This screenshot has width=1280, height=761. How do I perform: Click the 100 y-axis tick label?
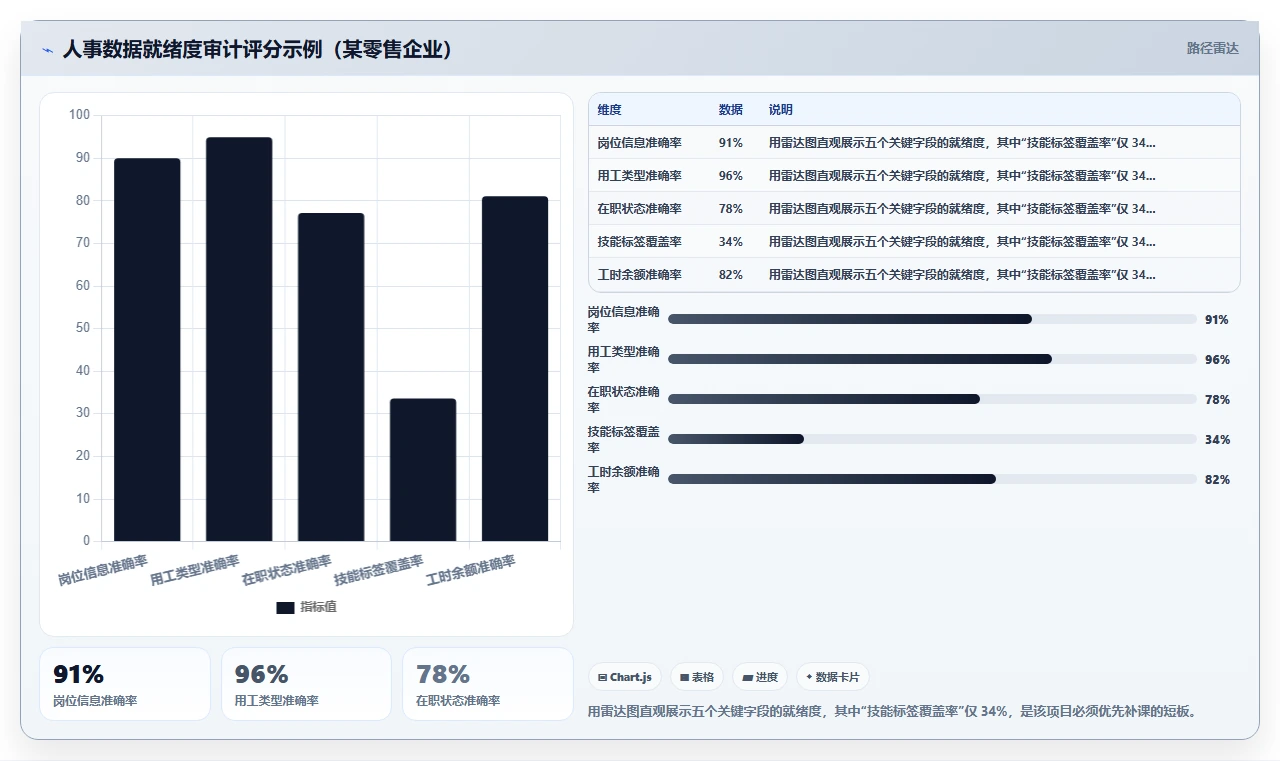click(79, 115)
